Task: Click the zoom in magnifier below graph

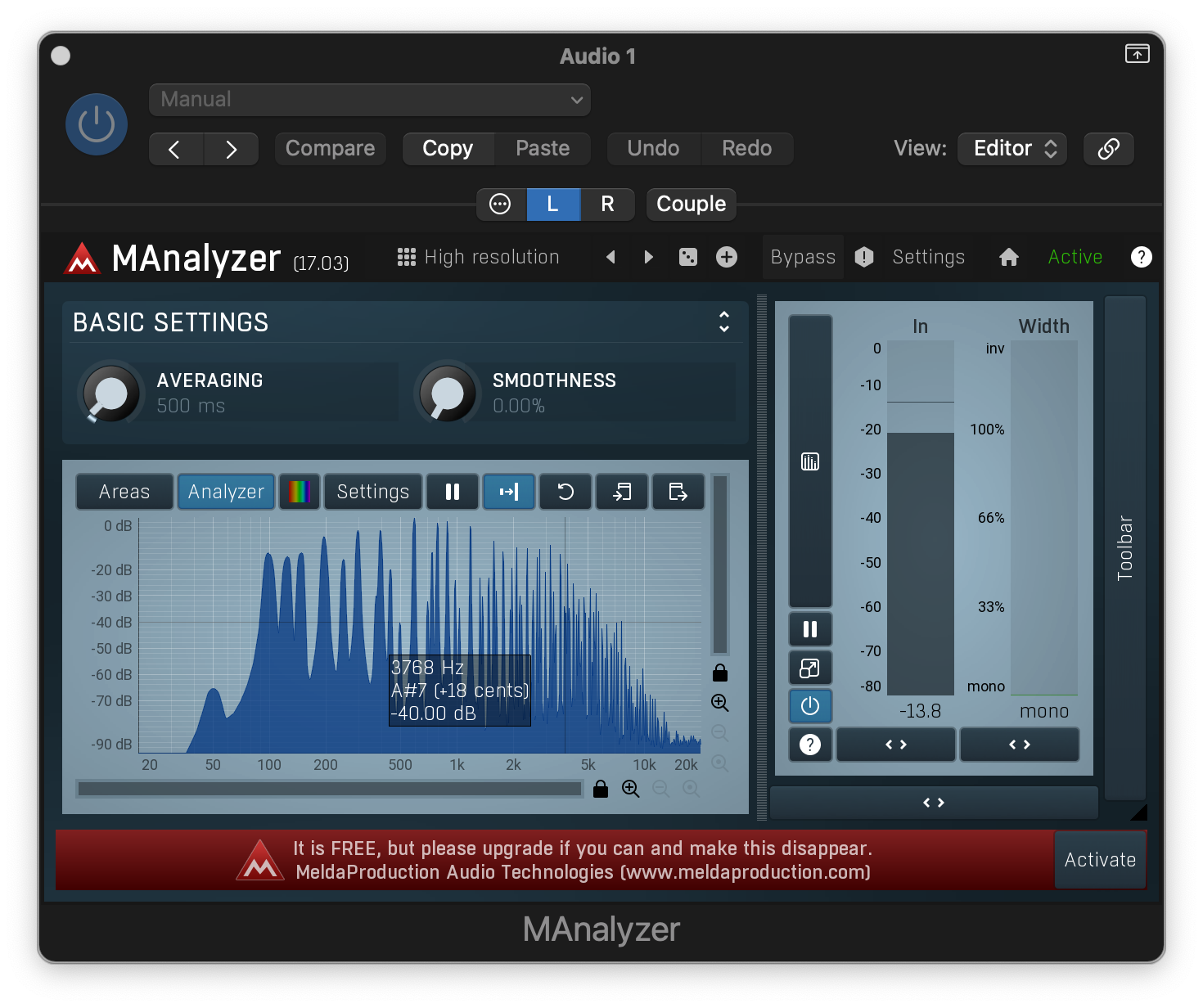Action: click(x=631, y=789)
